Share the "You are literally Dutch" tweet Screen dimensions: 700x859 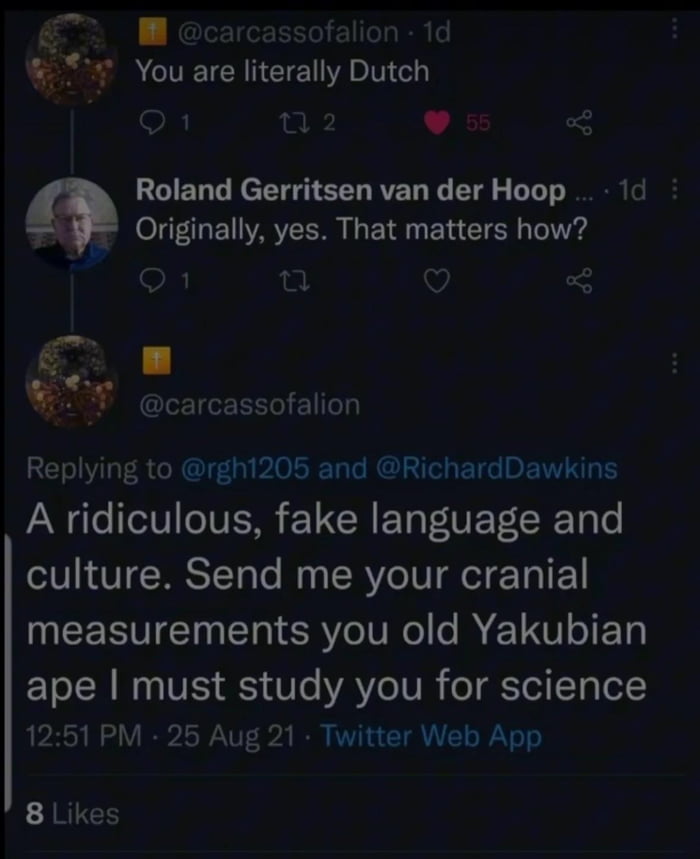[577, 124]
